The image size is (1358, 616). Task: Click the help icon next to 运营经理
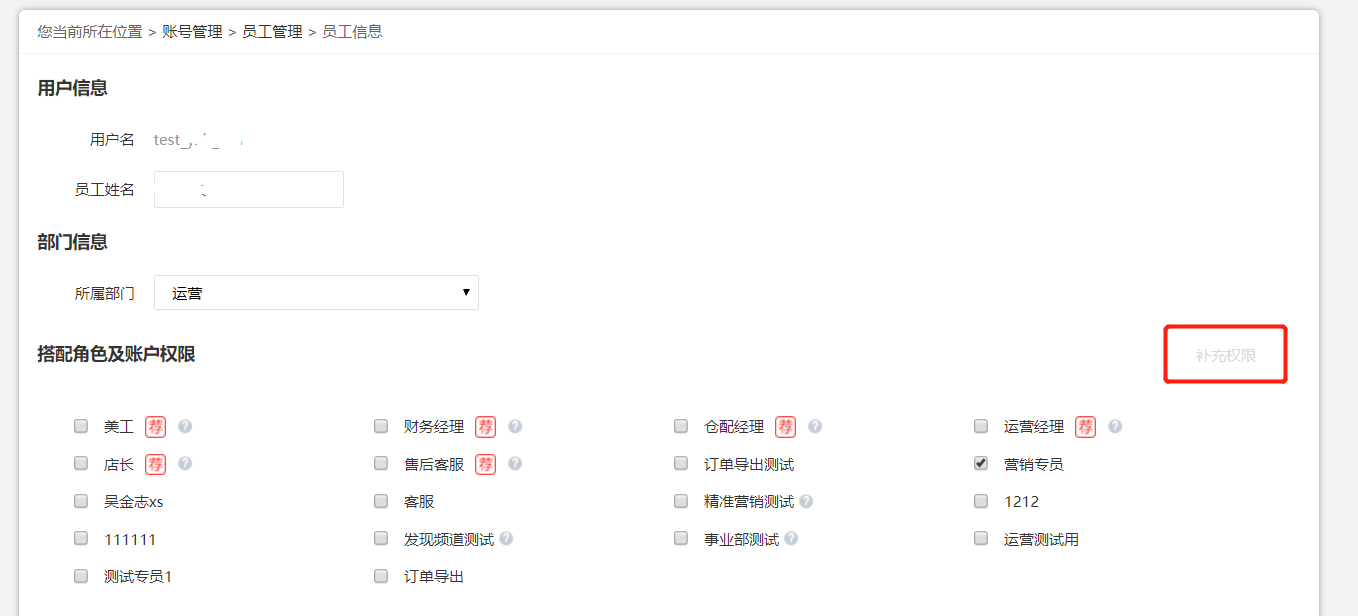coord(1115,427)
